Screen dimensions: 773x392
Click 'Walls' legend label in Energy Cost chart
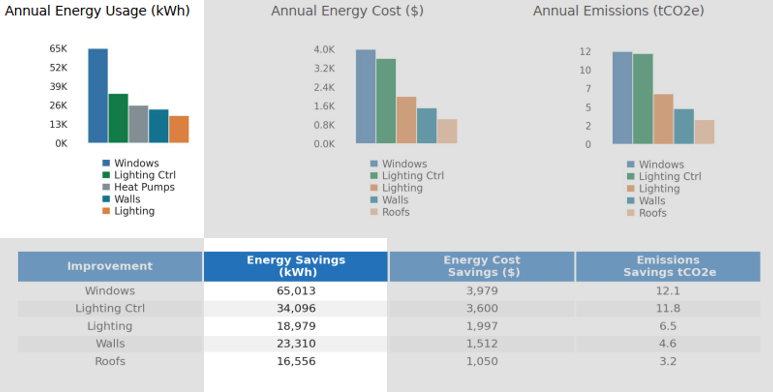pyautogui.click(x=395, y=200)
